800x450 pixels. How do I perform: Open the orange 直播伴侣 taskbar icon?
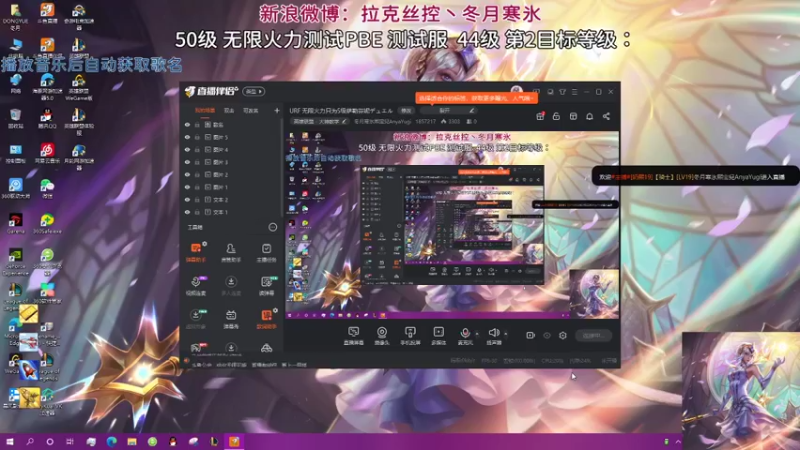pyautogui.click(x=234, y=441)
